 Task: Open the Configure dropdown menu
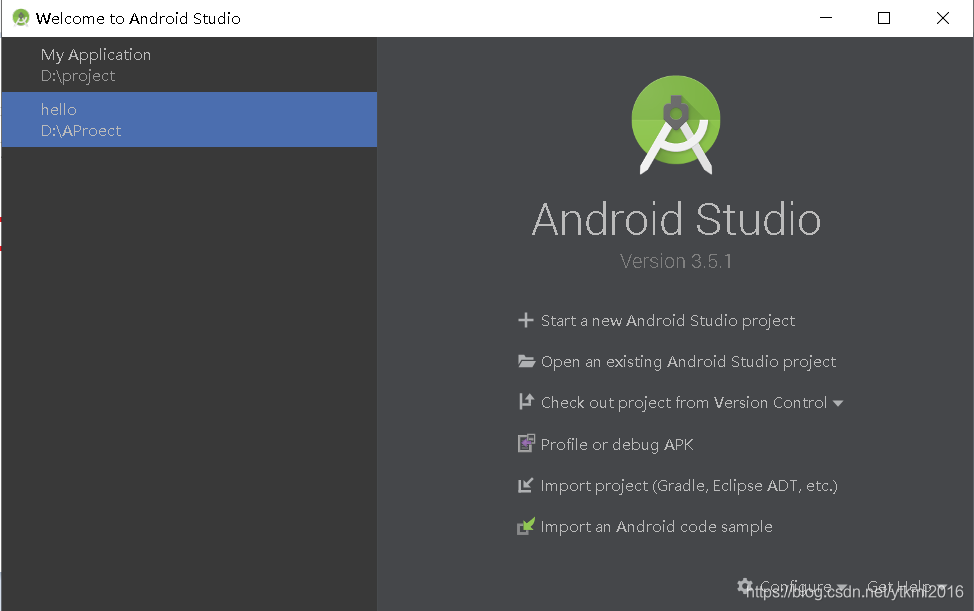point(796,586)
